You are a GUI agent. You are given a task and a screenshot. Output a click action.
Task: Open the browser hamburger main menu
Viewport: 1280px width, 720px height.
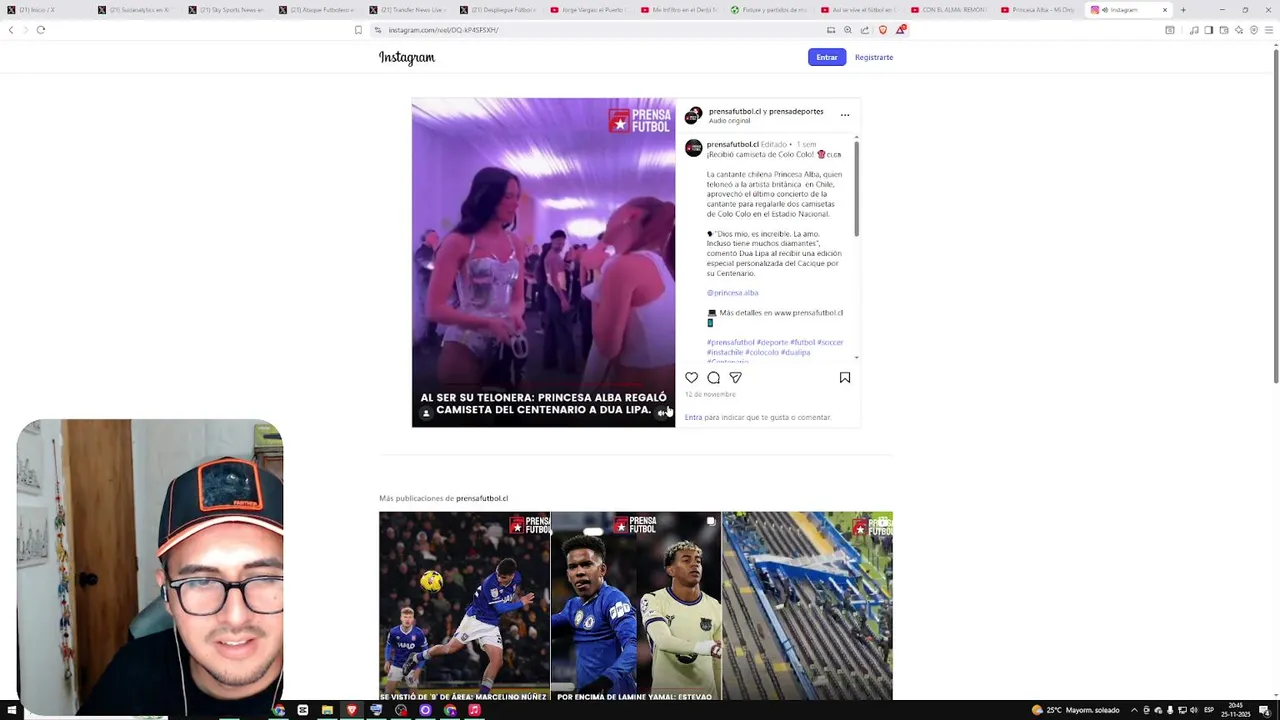coord(1269,30)
